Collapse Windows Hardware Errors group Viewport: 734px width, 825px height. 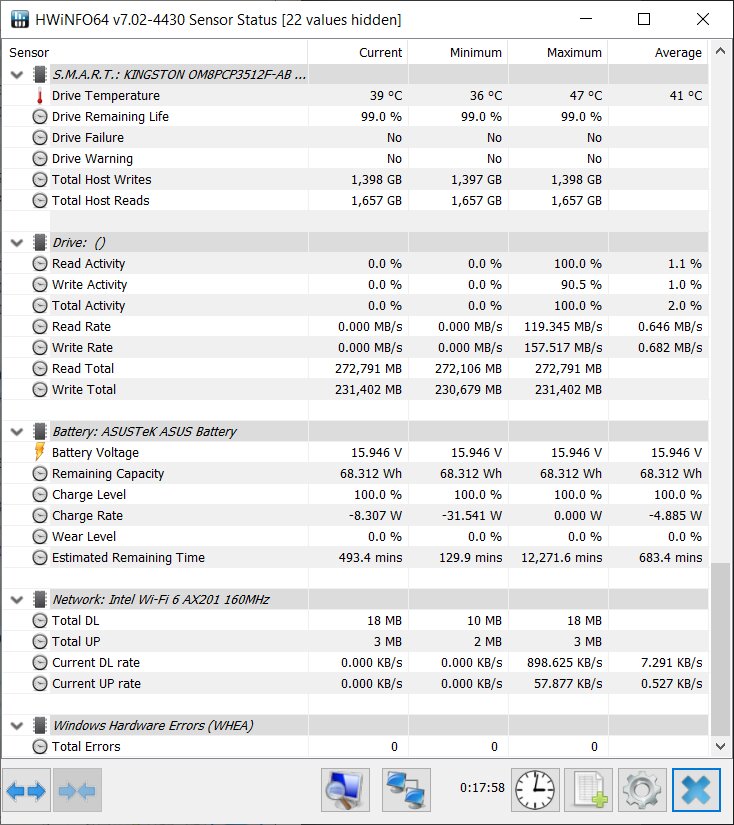click(x=17, y=726)
